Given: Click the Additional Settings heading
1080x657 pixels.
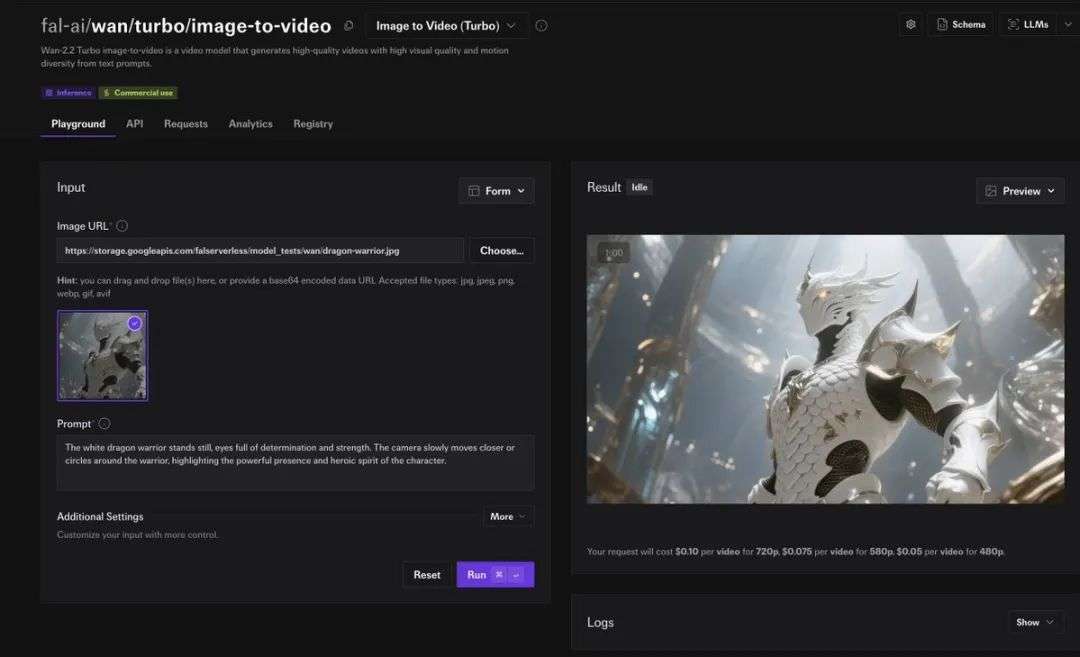Looking at the screenshot, I should pos(100,517).
